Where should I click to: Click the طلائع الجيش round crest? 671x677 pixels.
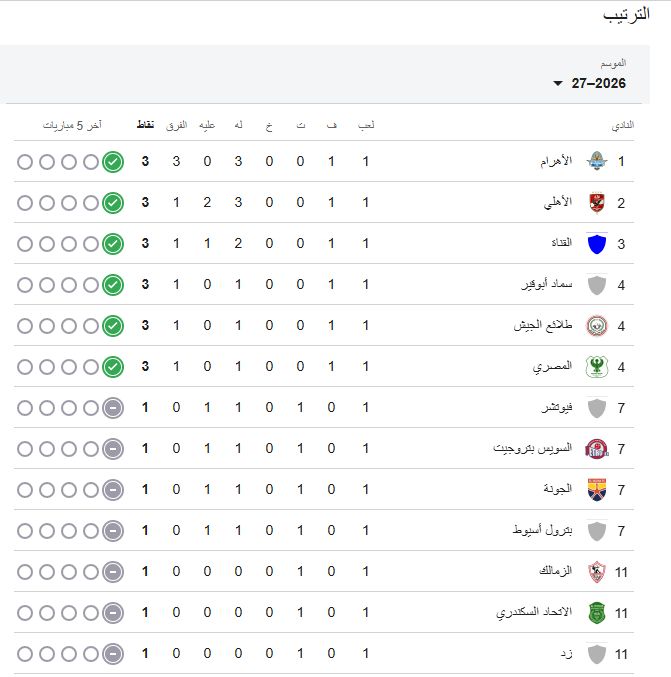(x=597, y=326)
